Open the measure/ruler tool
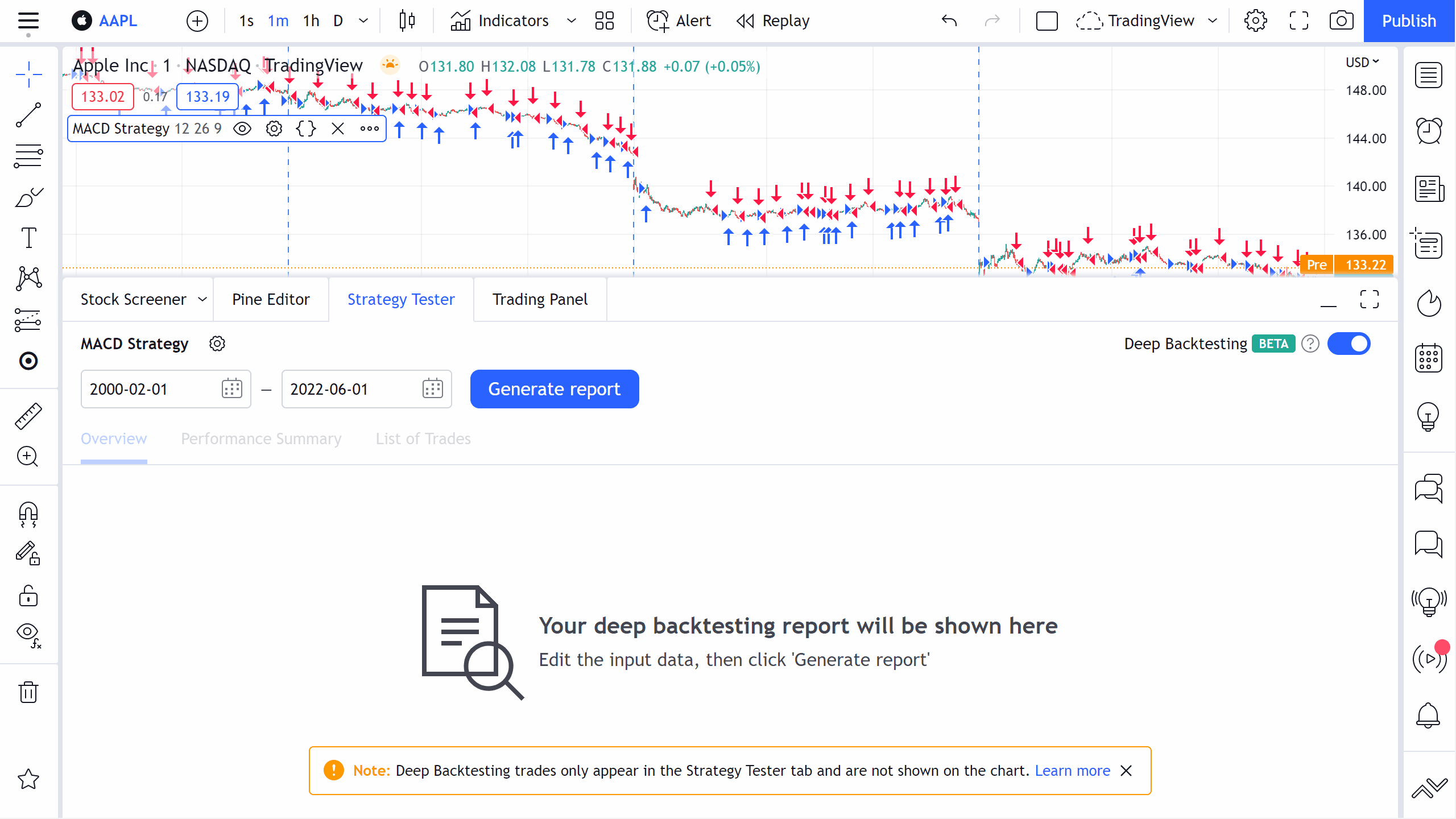Image resolution: width=1456 pixels, height=819 pixels. (x=28, y=416)
